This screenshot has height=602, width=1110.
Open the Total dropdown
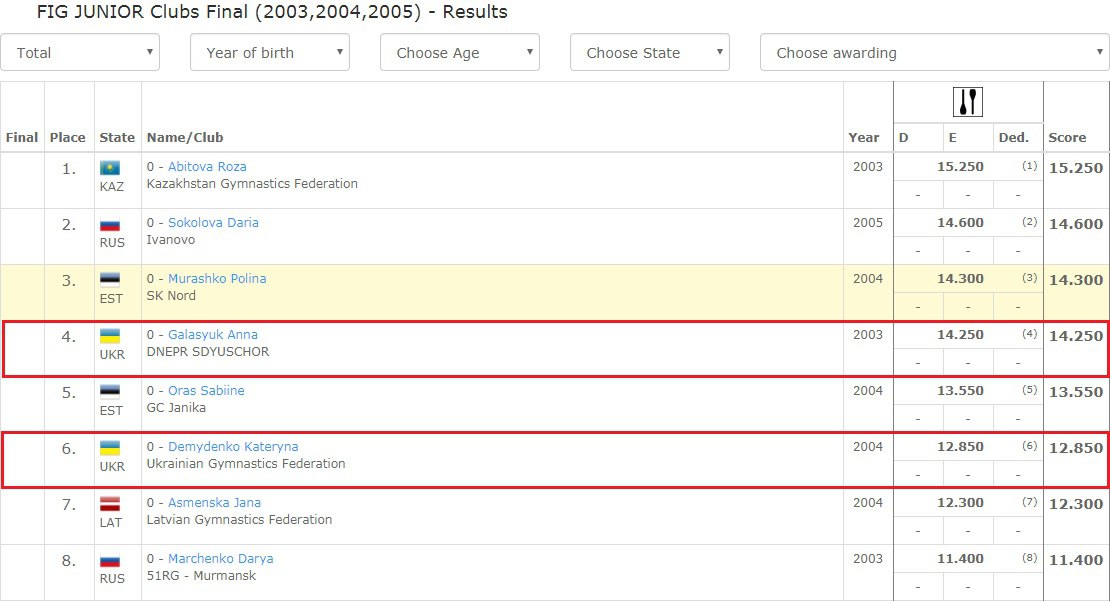pos(80,53)
